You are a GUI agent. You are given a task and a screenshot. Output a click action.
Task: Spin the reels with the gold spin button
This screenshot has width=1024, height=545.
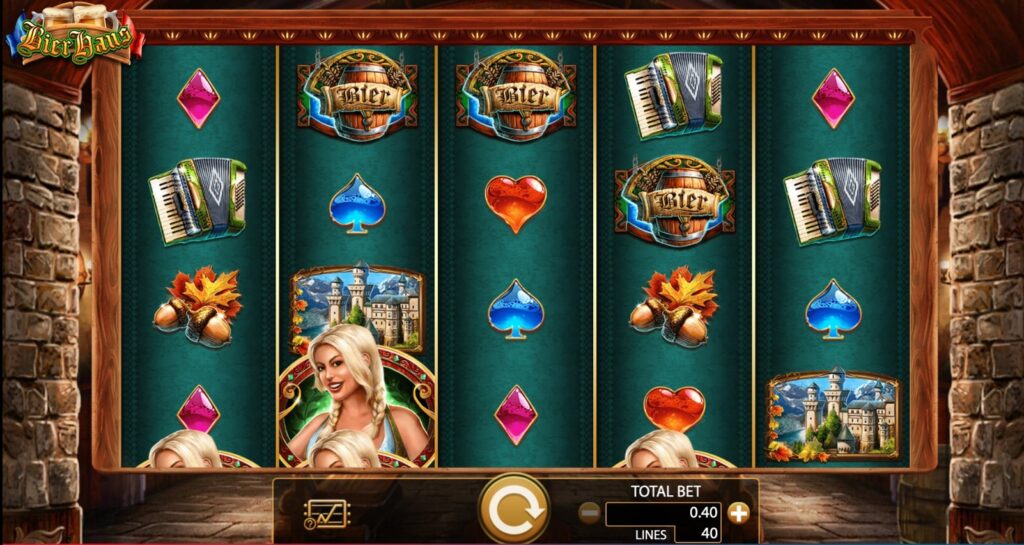pos(514,508)
